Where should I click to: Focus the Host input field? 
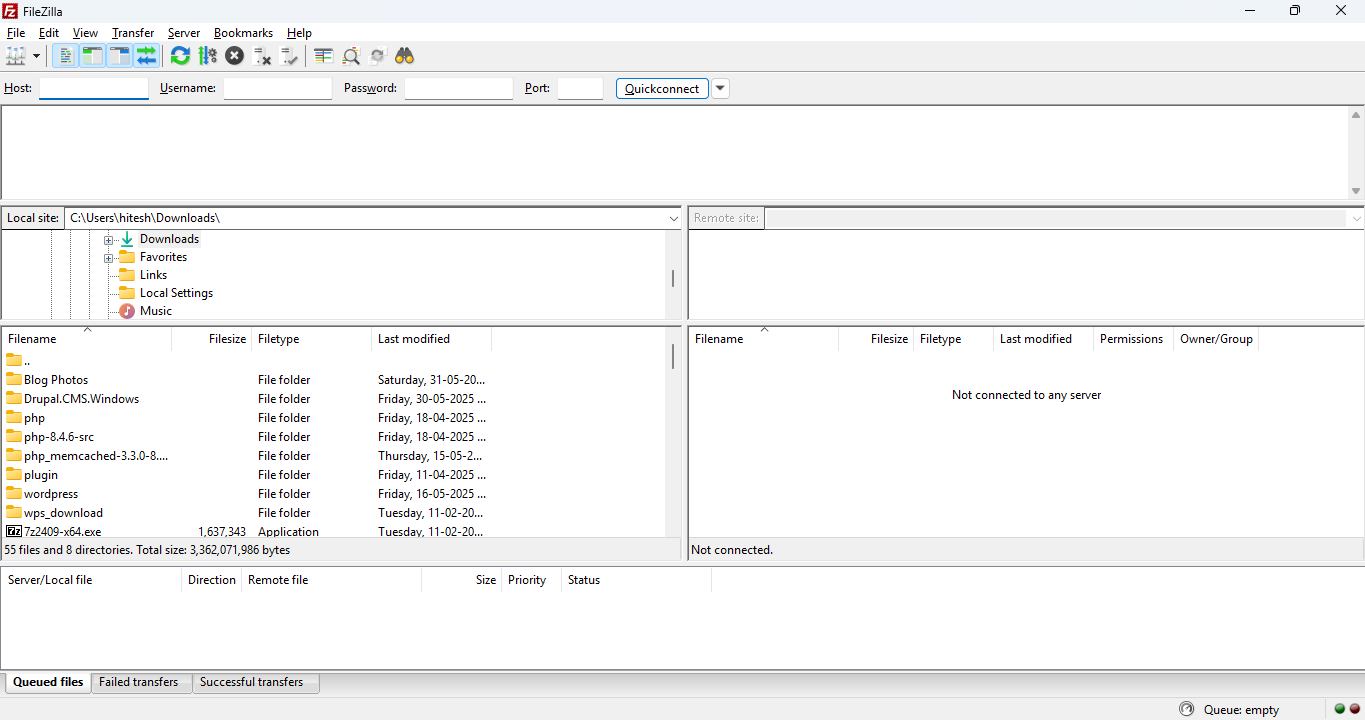[x=94, y=88]
